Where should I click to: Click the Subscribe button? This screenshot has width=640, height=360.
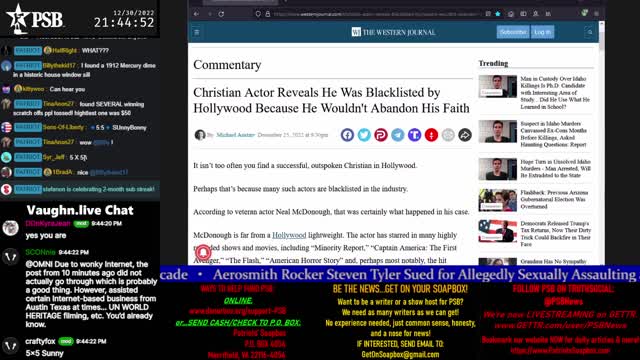[513, 32]
